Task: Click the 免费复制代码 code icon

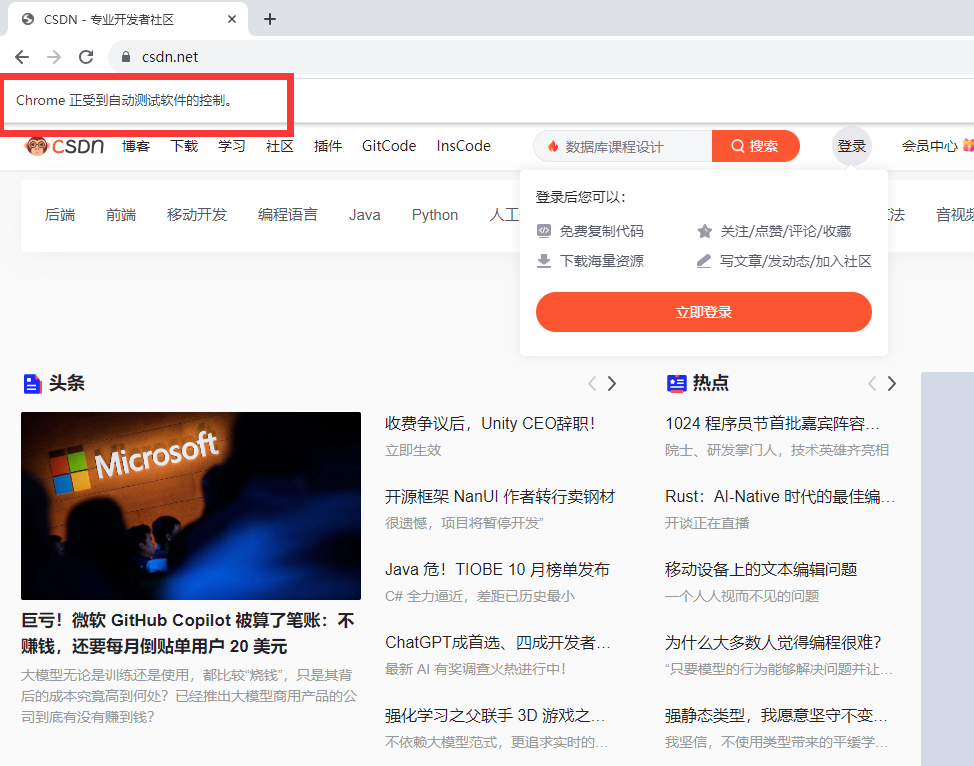Action: coord(544,231)
